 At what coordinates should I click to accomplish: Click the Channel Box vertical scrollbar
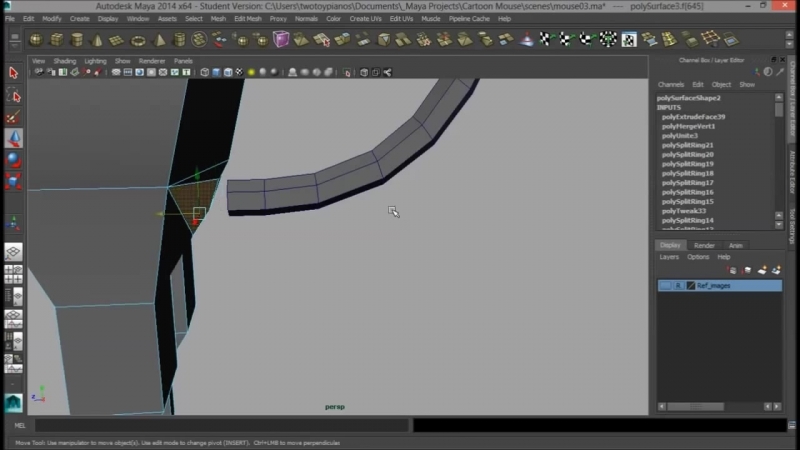779,109
